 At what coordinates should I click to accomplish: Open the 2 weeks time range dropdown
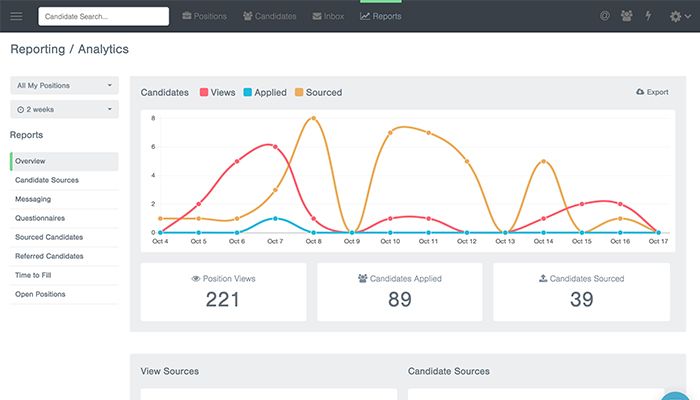tap(64, 109)
